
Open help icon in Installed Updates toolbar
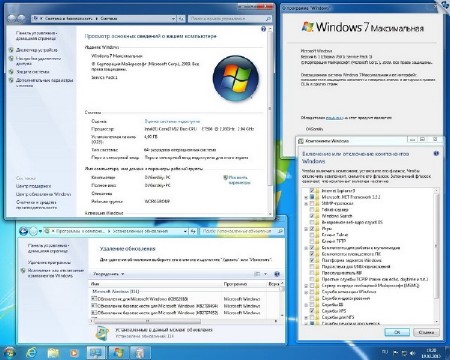pyautogui.click(x=277, y=274)
